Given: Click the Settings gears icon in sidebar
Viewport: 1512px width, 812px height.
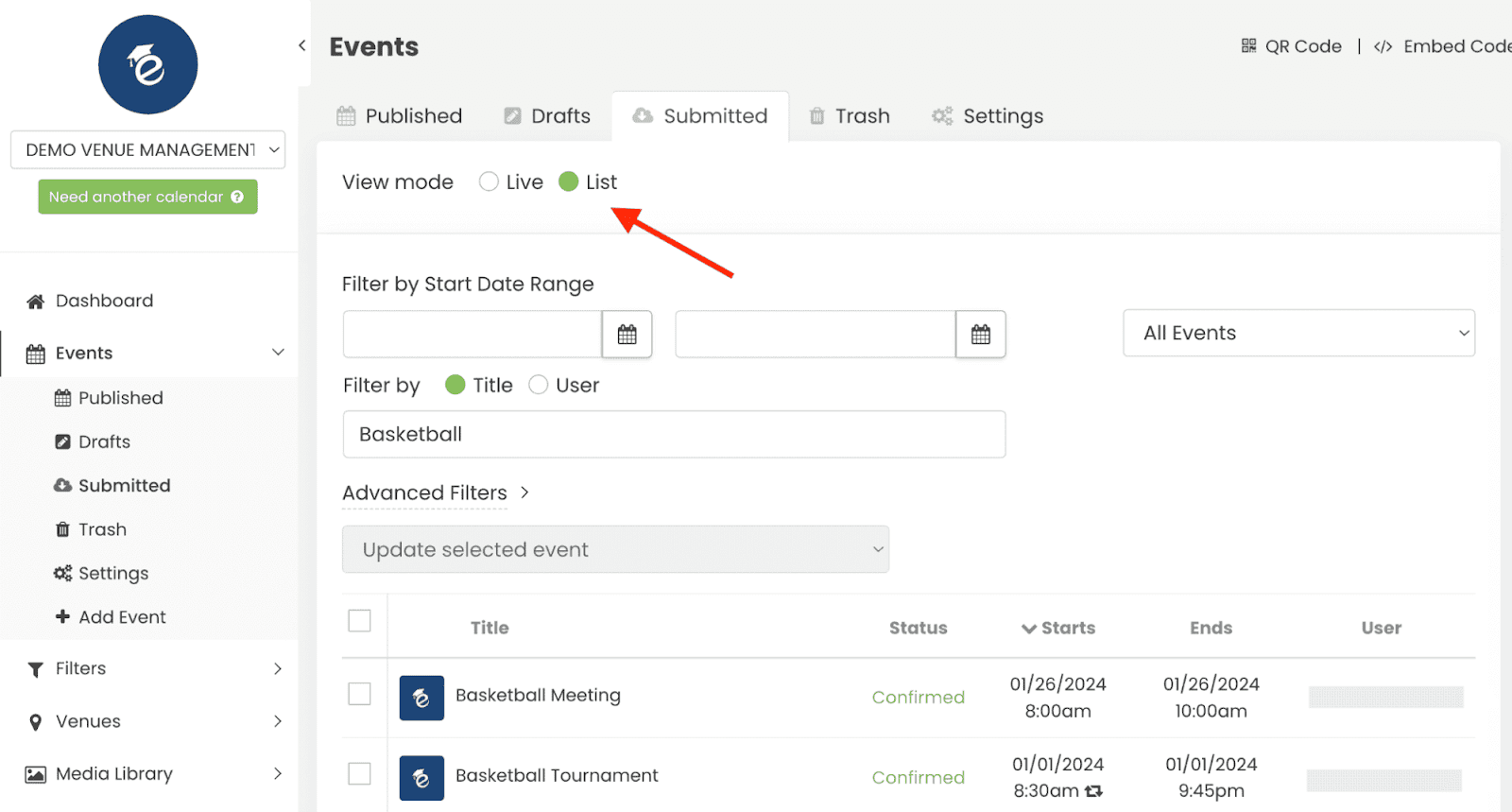Looking at the screenshot, I should pyautogui.click(x=62, y=573).
